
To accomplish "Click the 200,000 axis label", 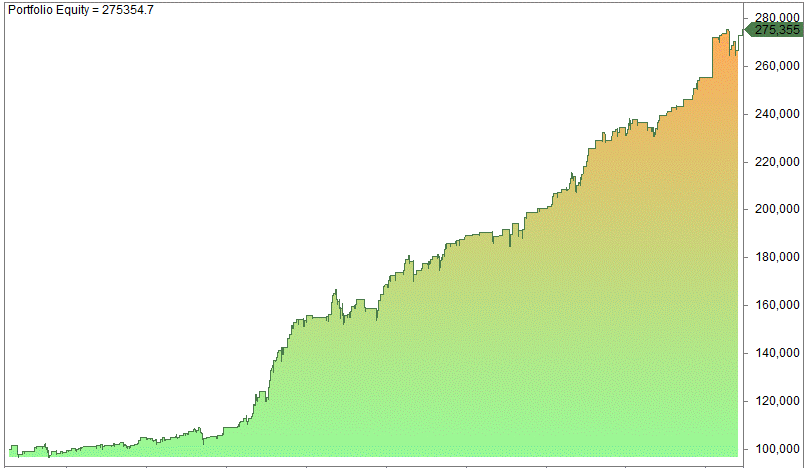I will [777, 210].
